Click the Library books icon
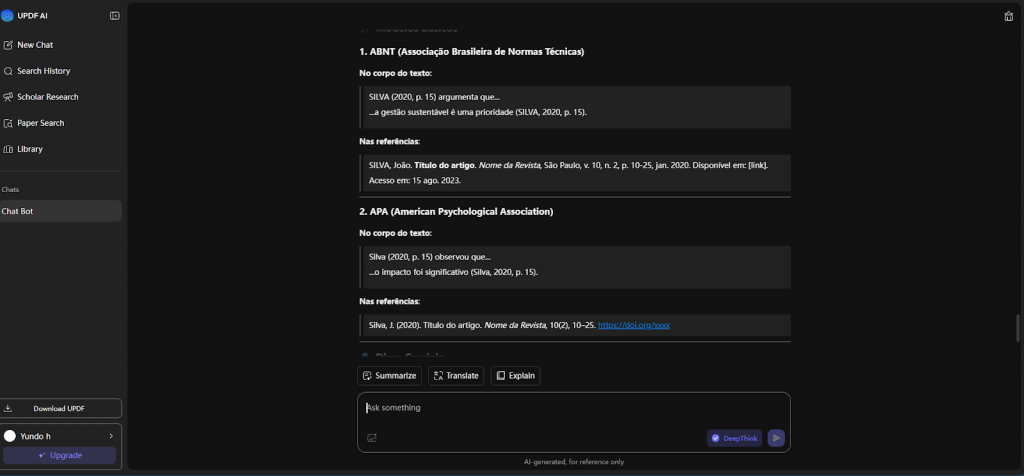The height and width of the screenshot is (476, 1024). [x=8, y=150]
